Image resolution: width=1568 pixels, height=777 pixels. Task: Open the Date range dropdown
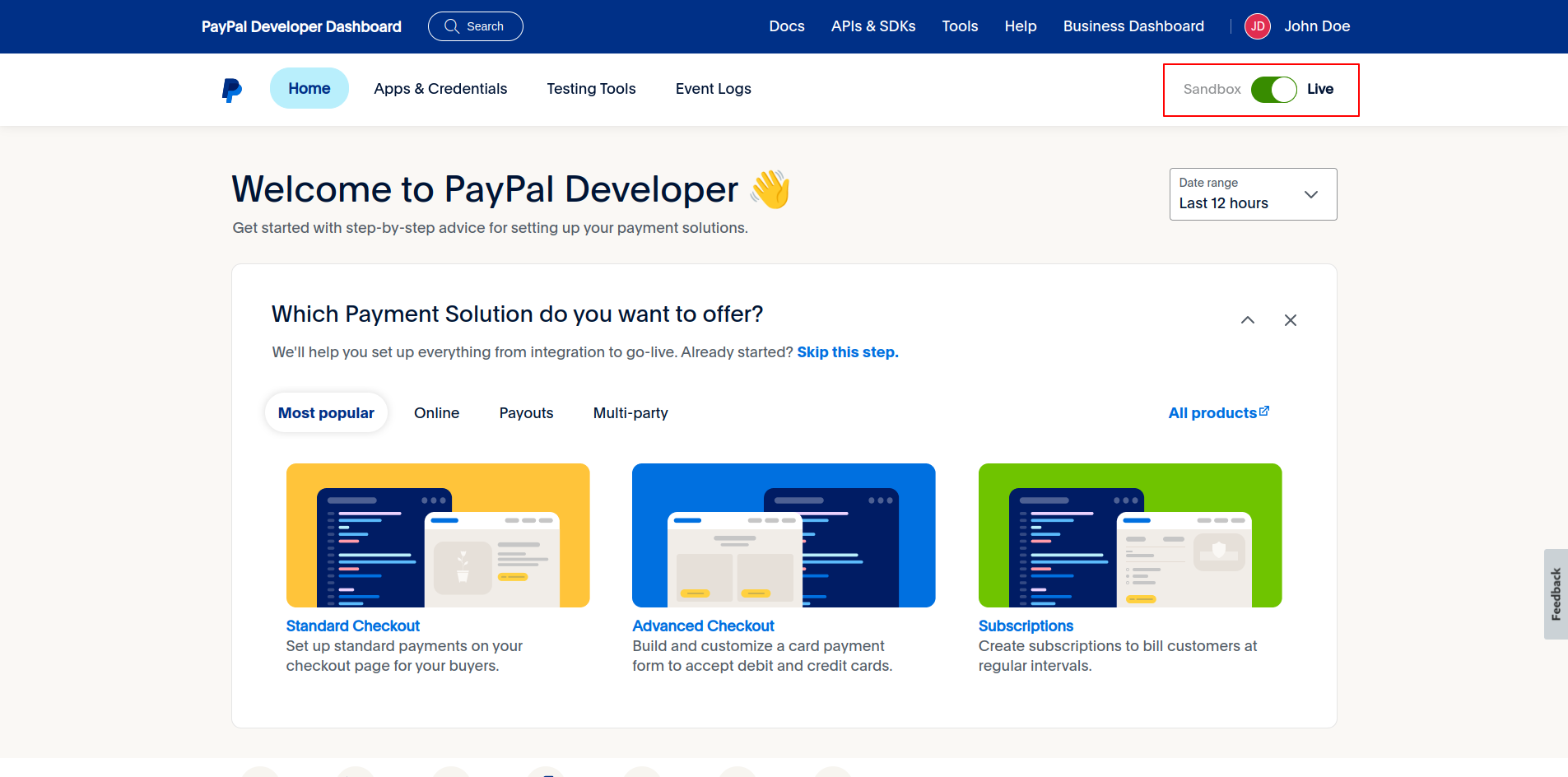(x=1253, y=194)
